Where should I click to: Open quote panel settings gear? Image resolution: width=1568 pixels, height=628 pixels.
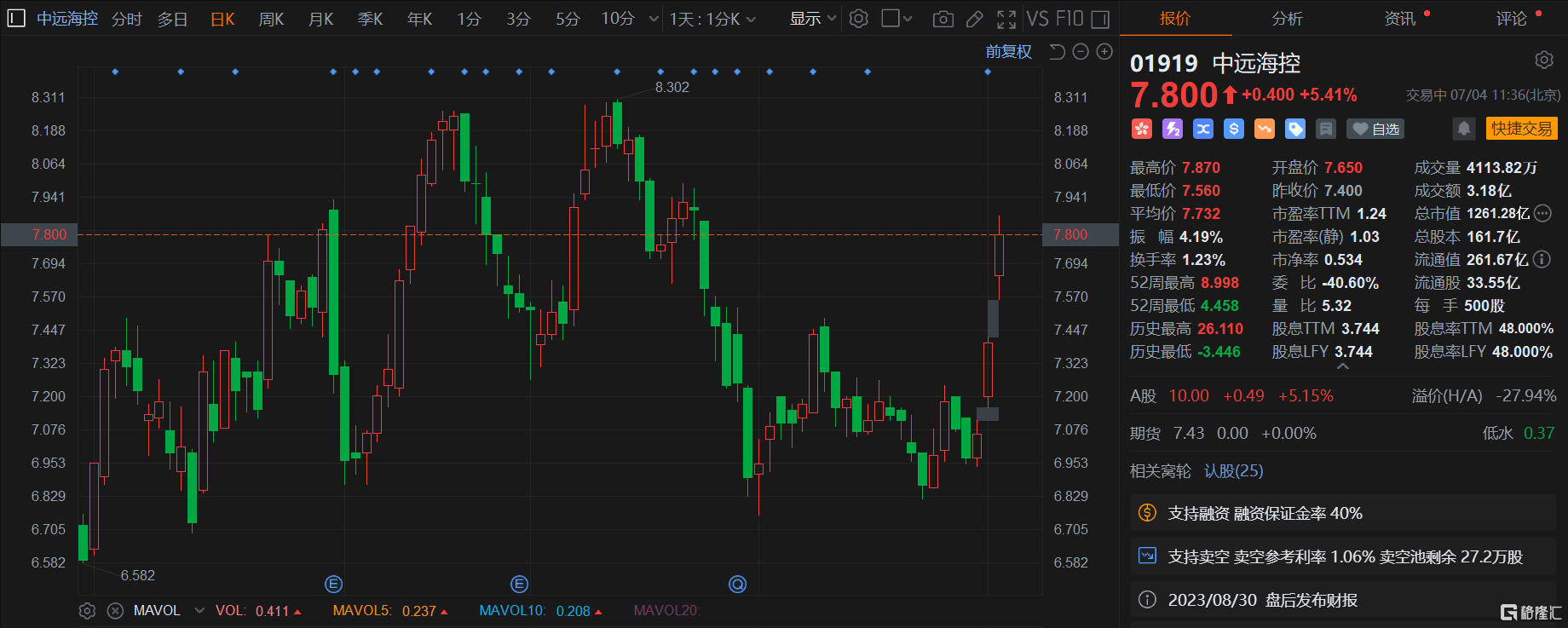tap(1544, 60)
